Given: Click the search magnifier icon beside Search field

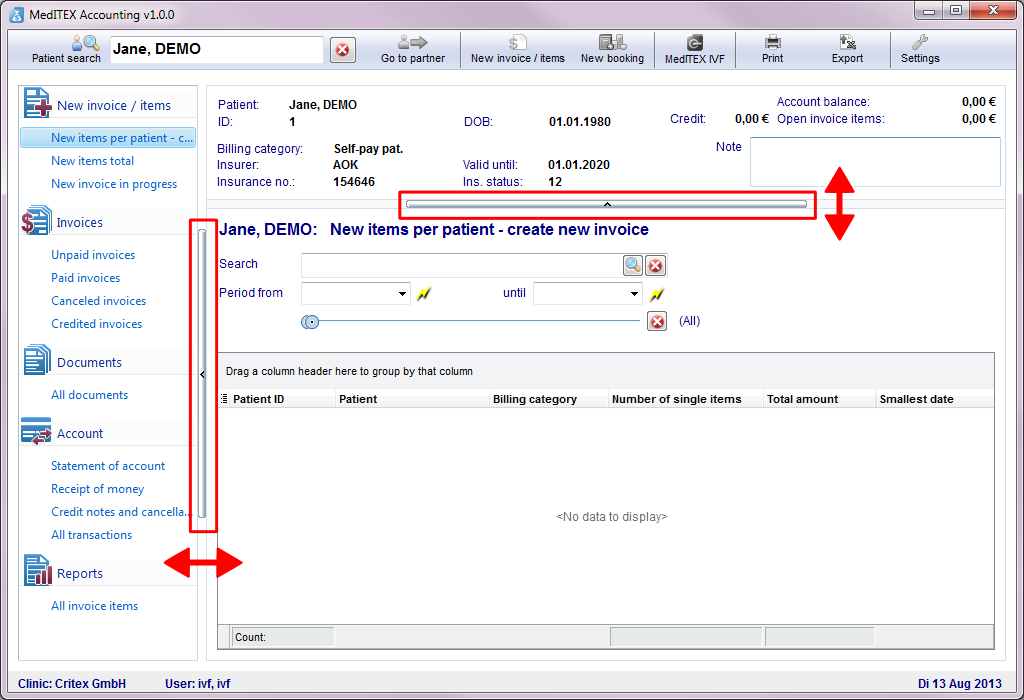Looking at the screenshot, I should (x=633, y=265).
